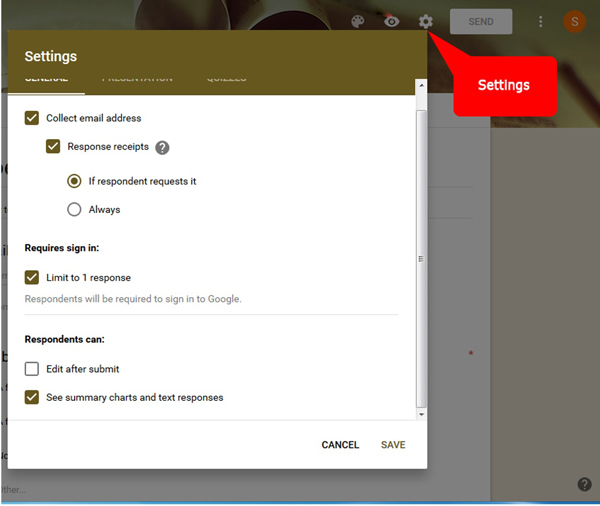
Task: Click the SAVE button
Action: point(393,445)
